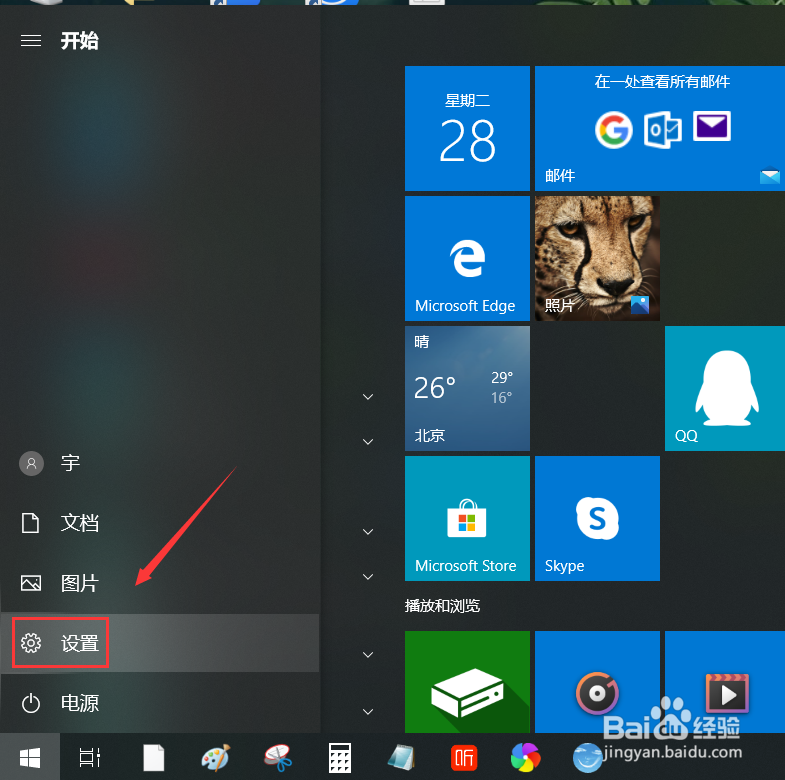Launch the QQ penguin tile
The height and width of the screenshot is (780, 785).
pyautogui.click(x=725, y=388)
